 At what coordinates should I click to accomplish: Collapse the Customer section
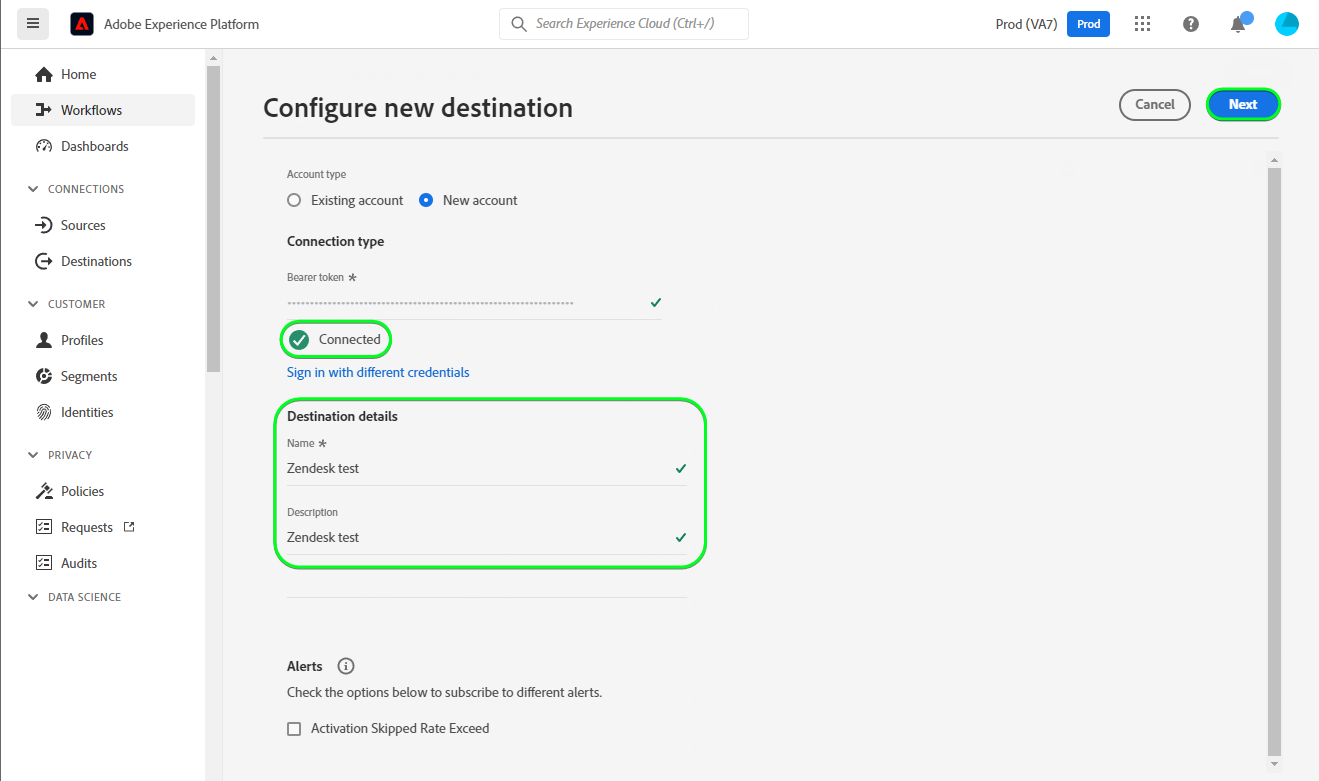point(34,304)
